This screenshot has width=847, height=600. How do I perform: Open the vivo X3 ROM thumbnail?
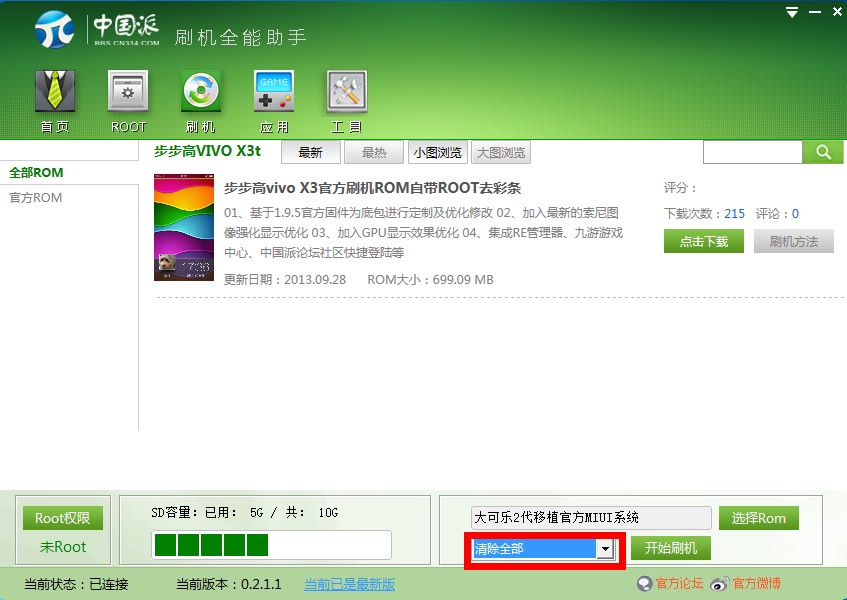tap(184, 227)
